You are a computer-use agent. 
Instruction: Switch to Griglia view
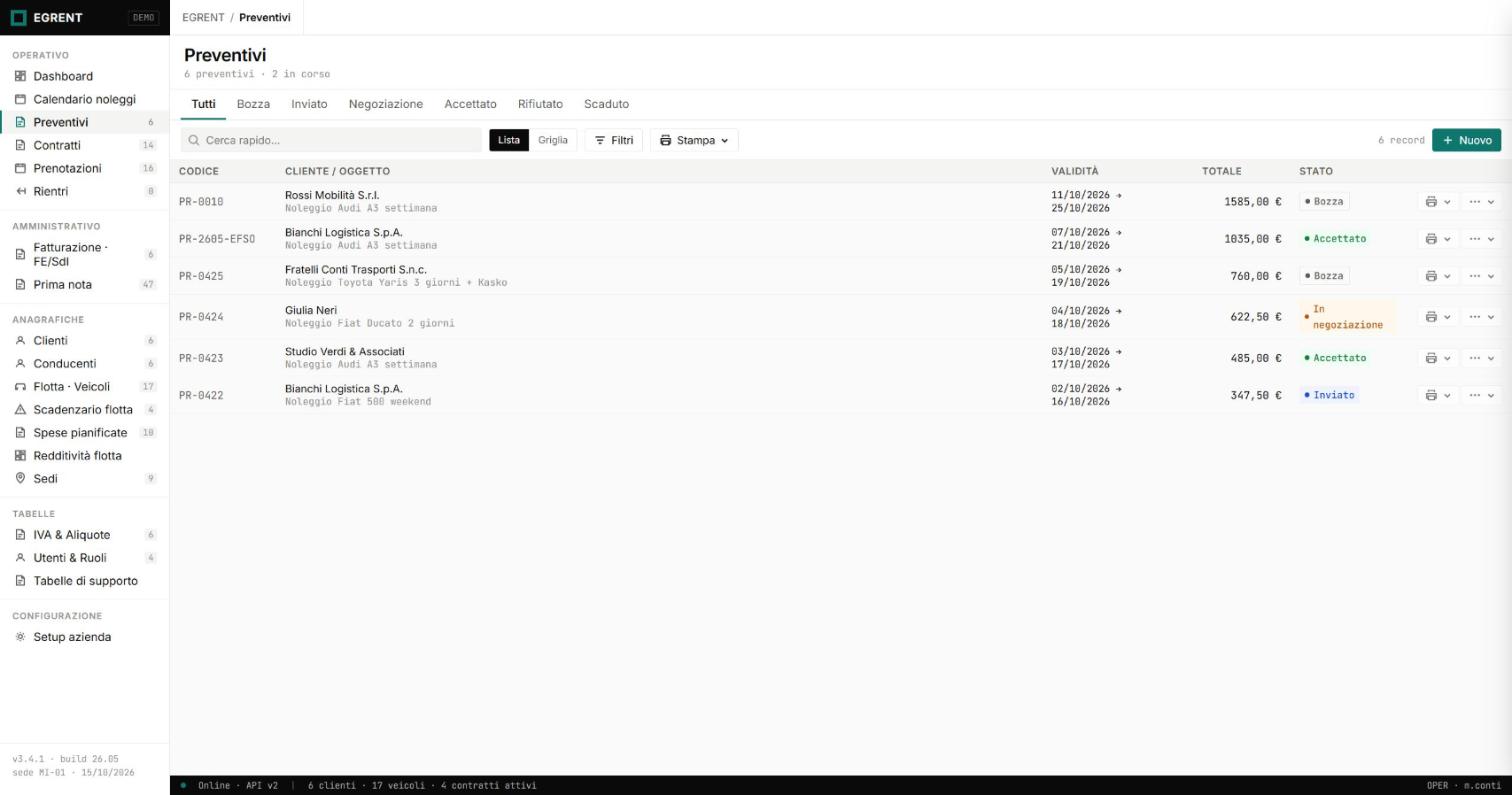[x=553, y=140]
